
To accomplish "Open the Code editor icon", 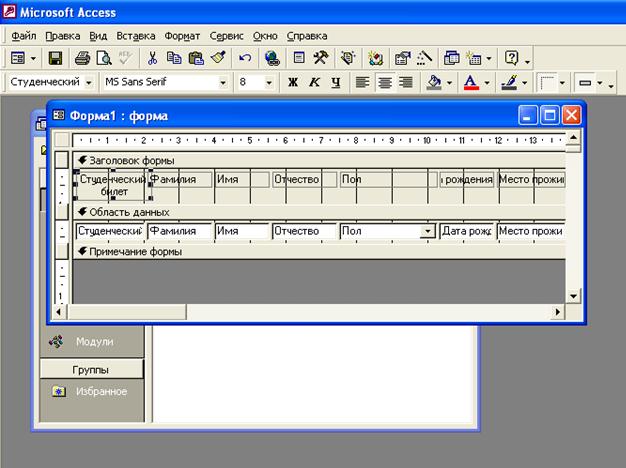I will tap(375, 58).
